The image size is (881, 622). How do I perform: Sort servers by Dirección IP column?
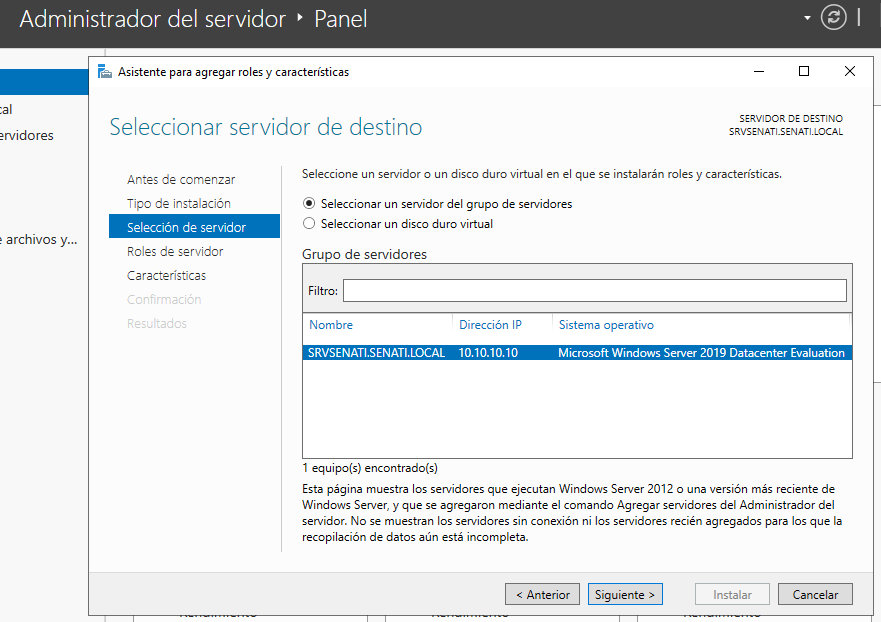click(x=490, y=325)
